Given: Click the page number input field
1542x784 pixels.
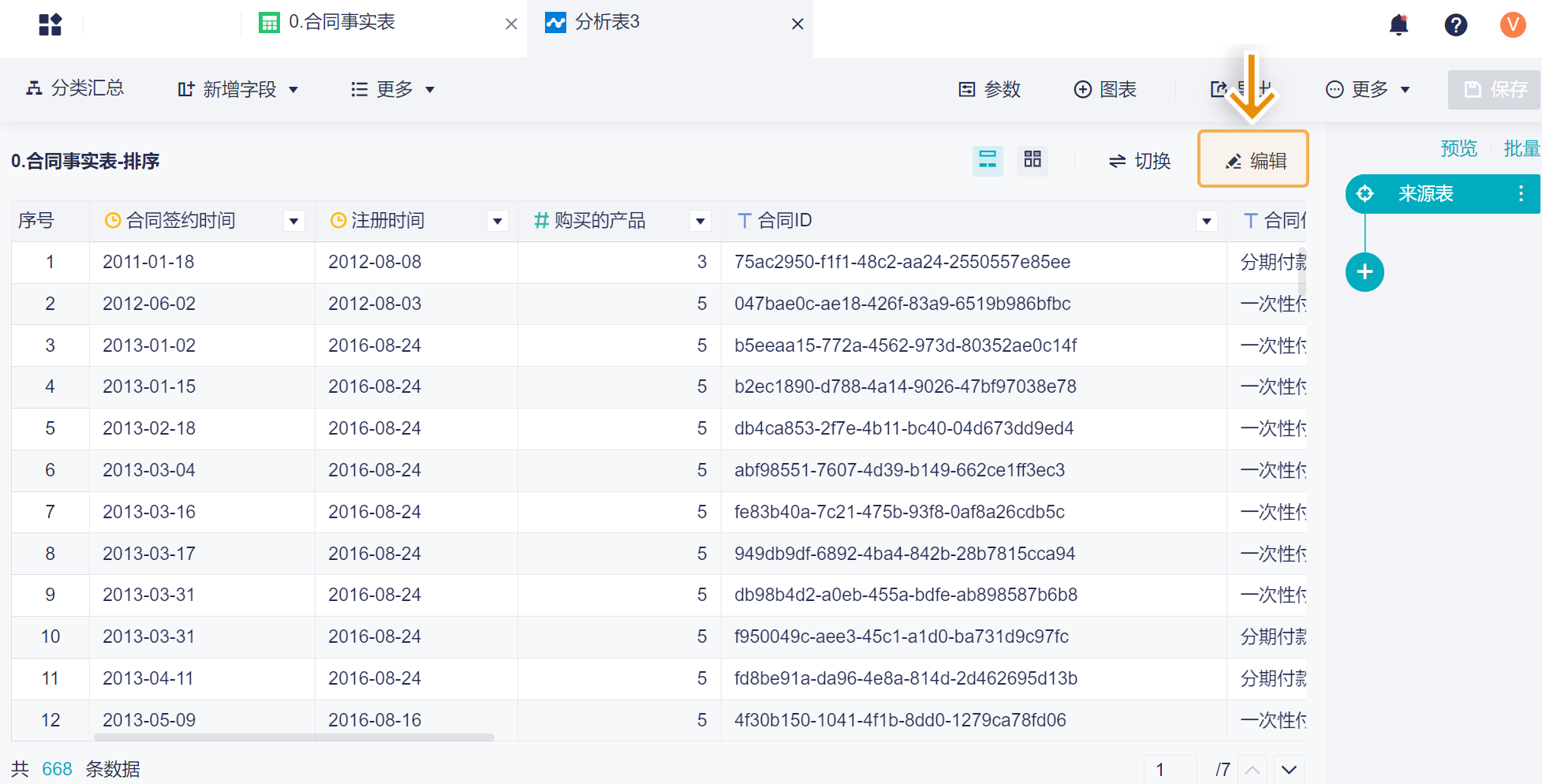Looking at the screenshot, I should (x=1170, y=770).
